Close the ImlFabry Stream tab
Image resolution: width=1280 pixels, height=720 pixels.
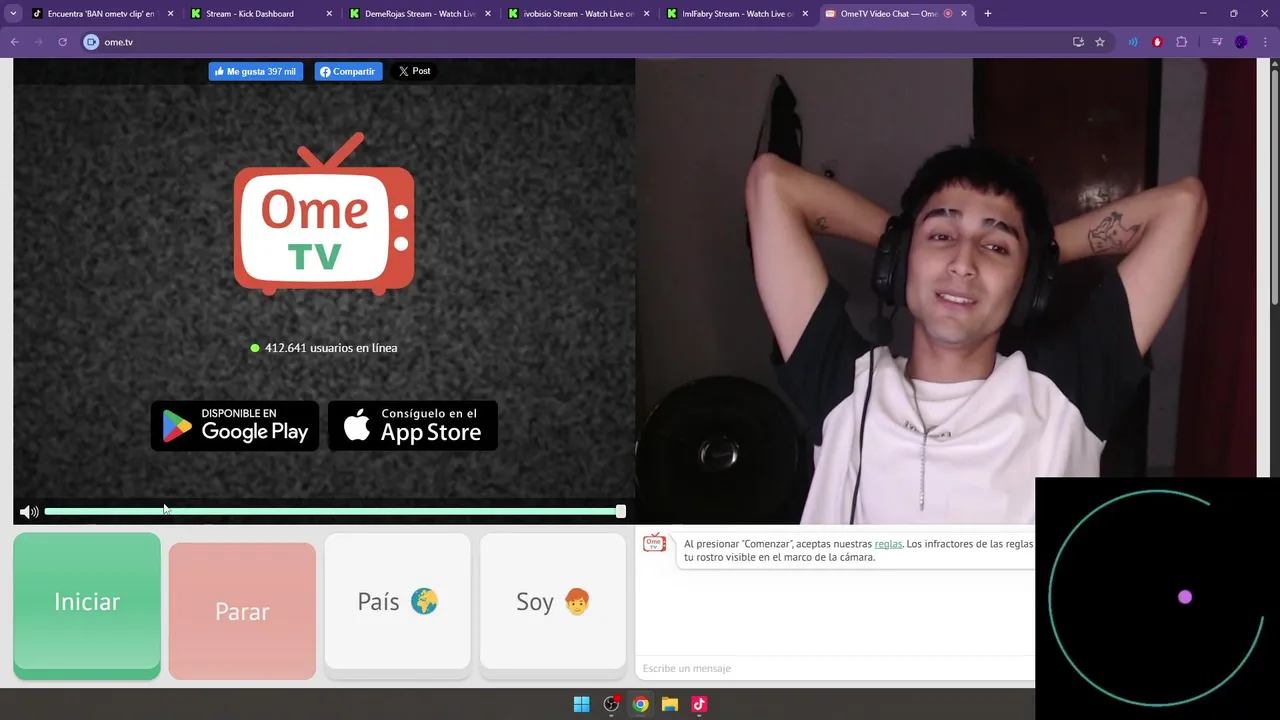tap(805, 14)
